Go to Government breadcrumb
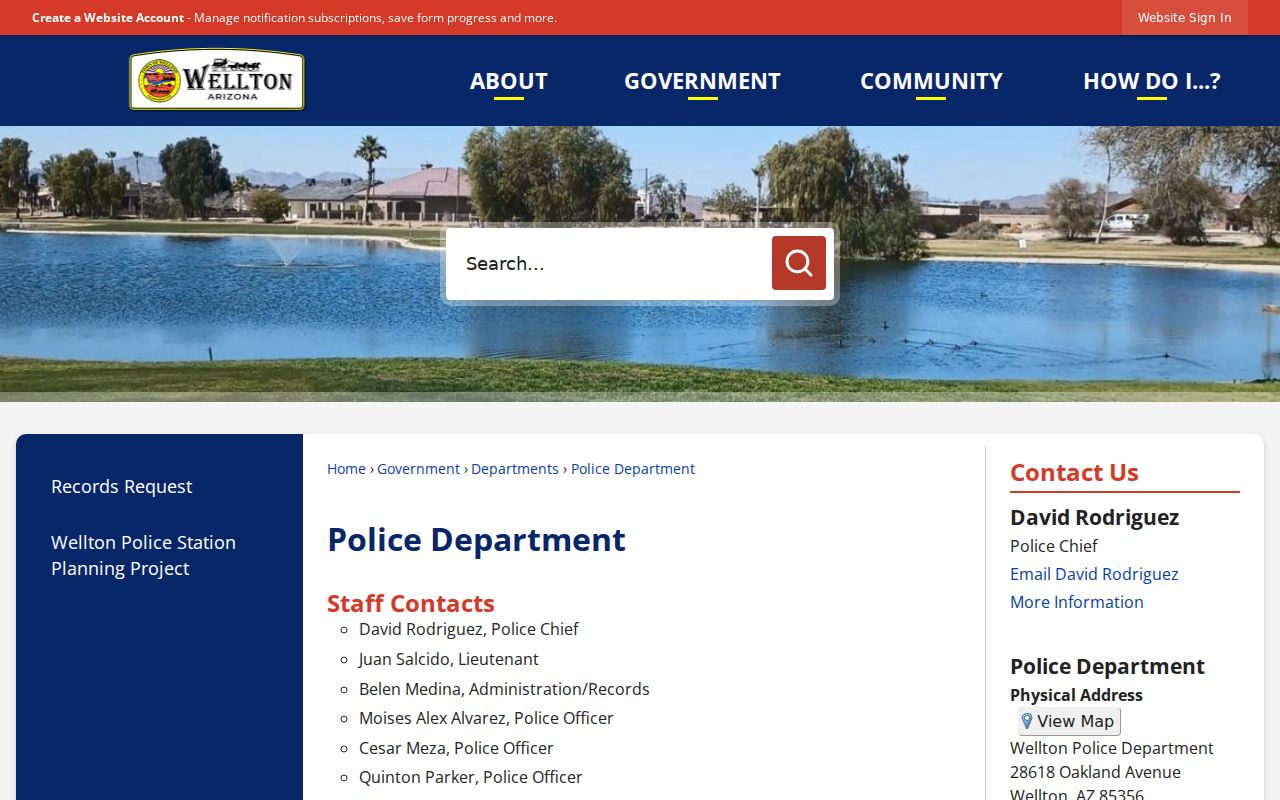The image size is (1280, 800). (418, 469)
